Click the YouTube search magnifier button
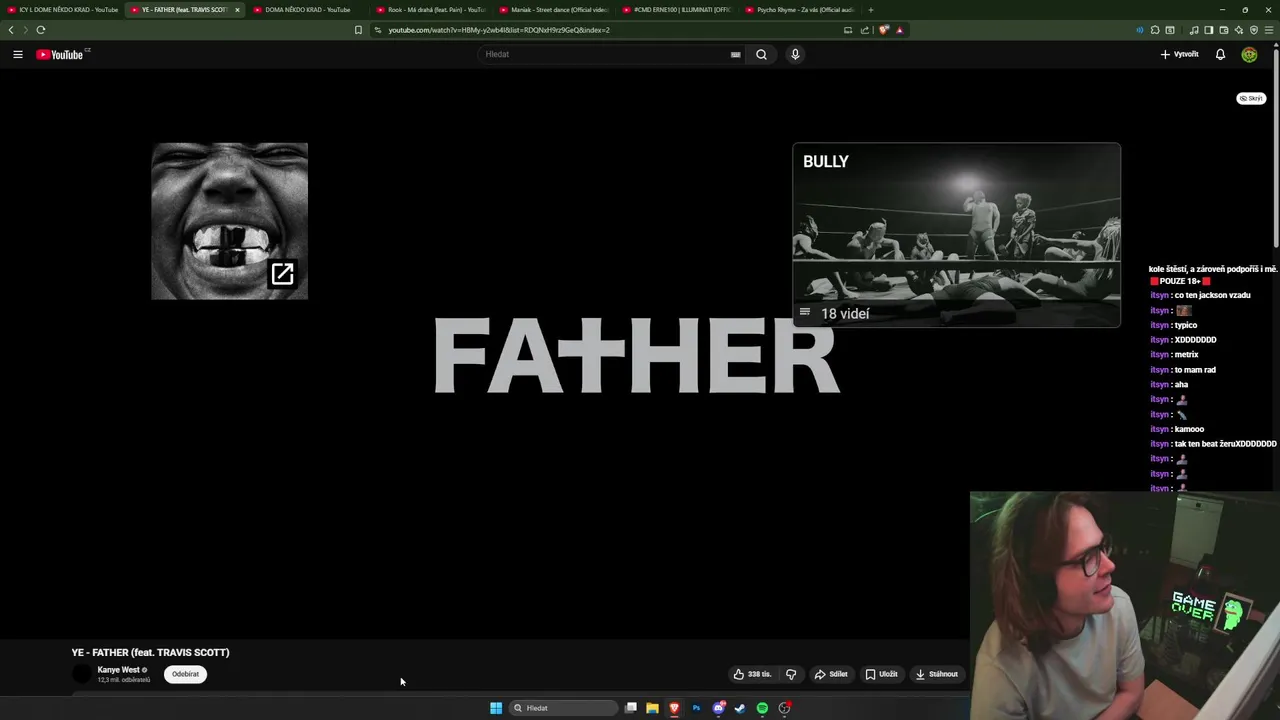 click(761, 54)
